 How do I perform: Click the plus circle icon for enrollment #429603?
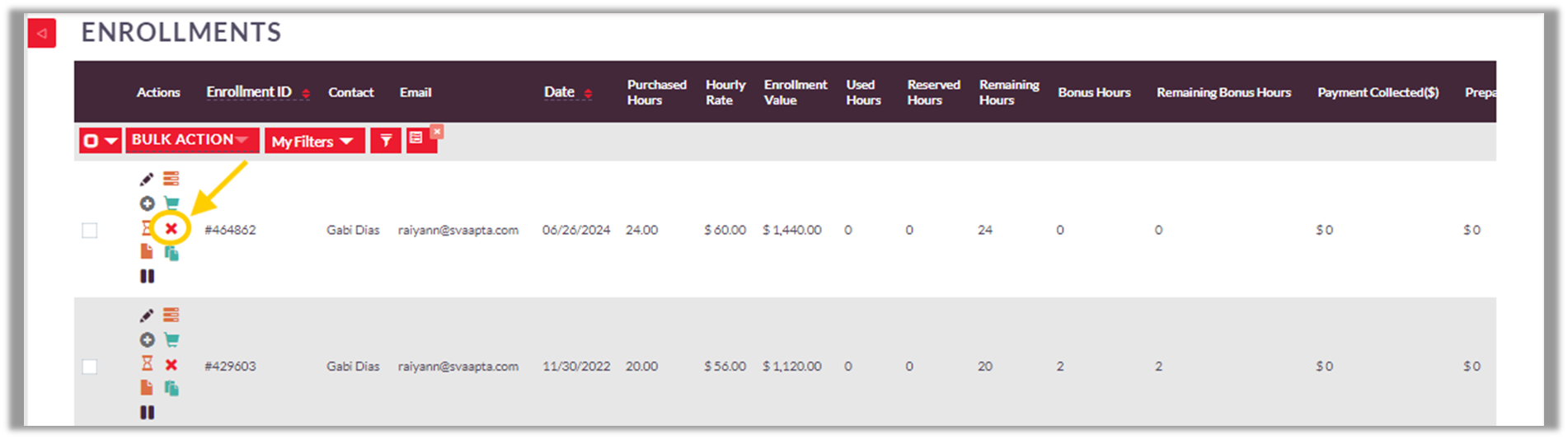pyautogui.click(x=147, y=339)
